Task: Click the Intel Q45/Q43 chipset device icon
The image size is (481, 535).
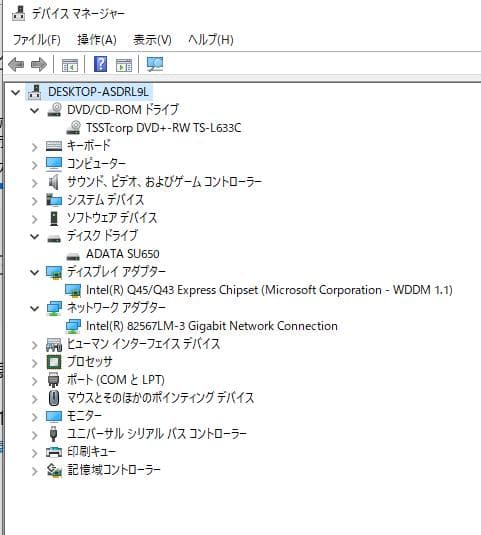Action: 73,290
